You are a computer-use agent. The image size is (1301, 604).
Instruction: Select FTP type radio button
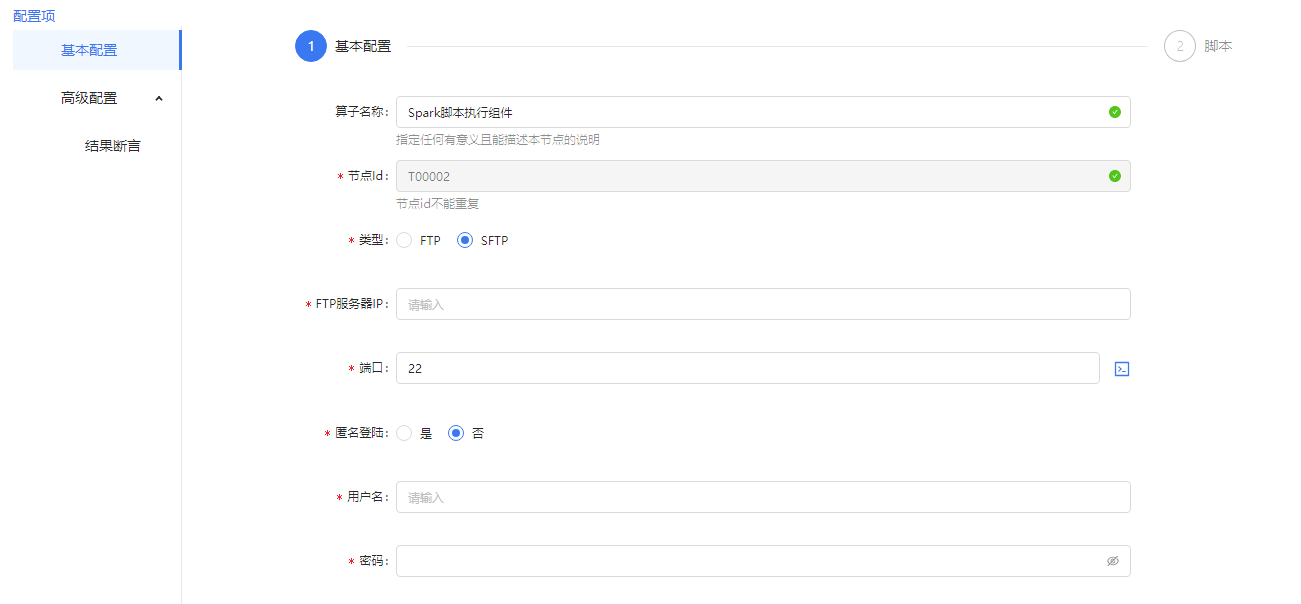[405, 240]
